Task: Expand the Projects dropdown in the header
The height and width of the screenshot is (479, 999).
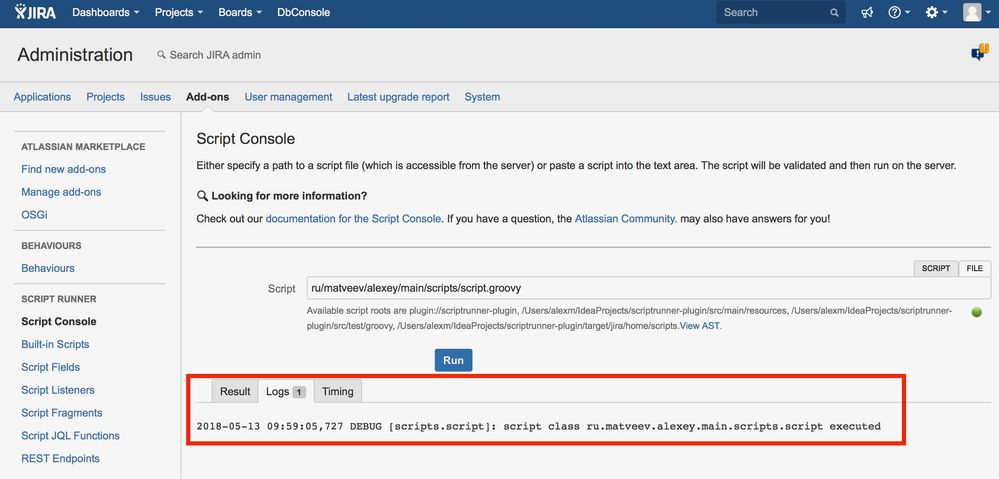Action: 179,12
